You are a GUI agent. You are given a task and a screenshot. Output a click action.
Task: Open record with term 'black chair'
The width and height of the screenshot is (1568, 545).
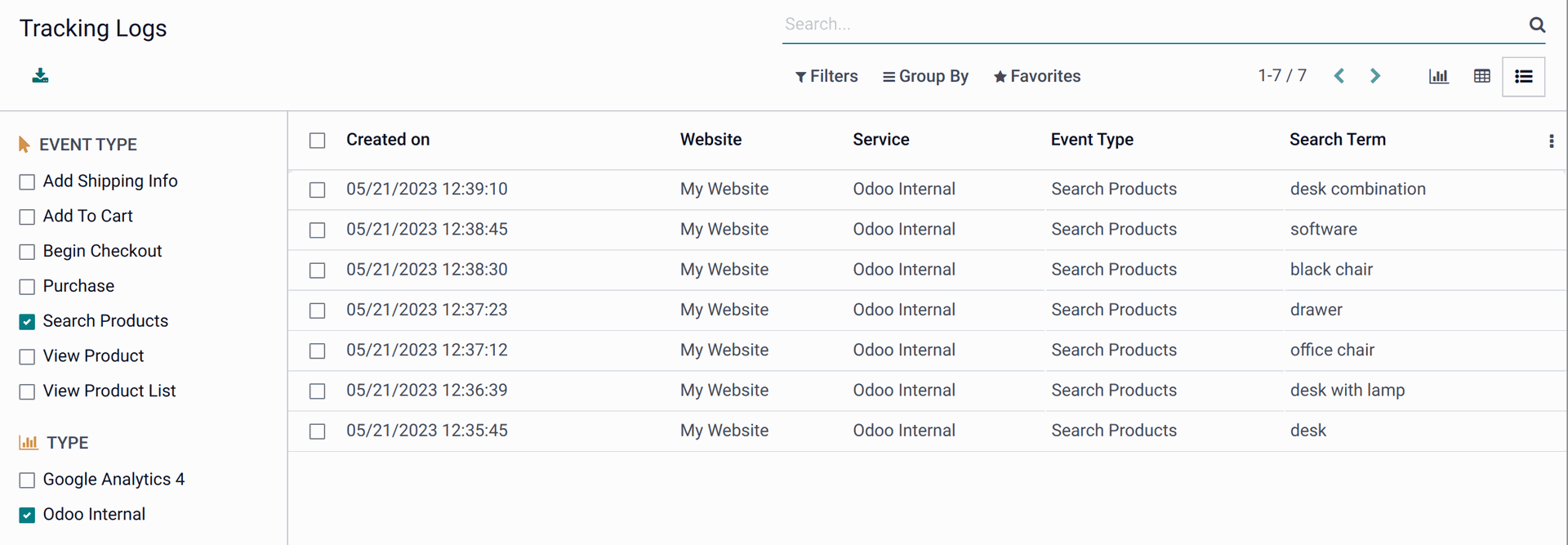1331,270
